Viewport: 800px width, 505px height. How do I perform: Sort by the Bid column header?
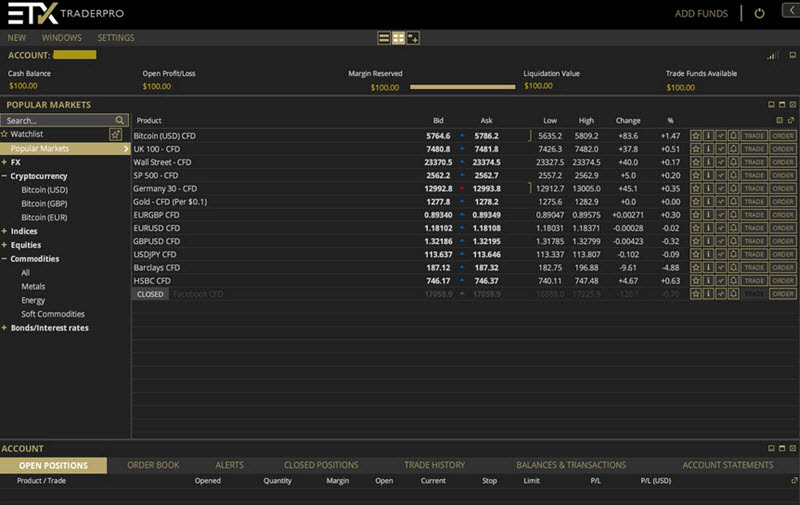pos(438,121)
